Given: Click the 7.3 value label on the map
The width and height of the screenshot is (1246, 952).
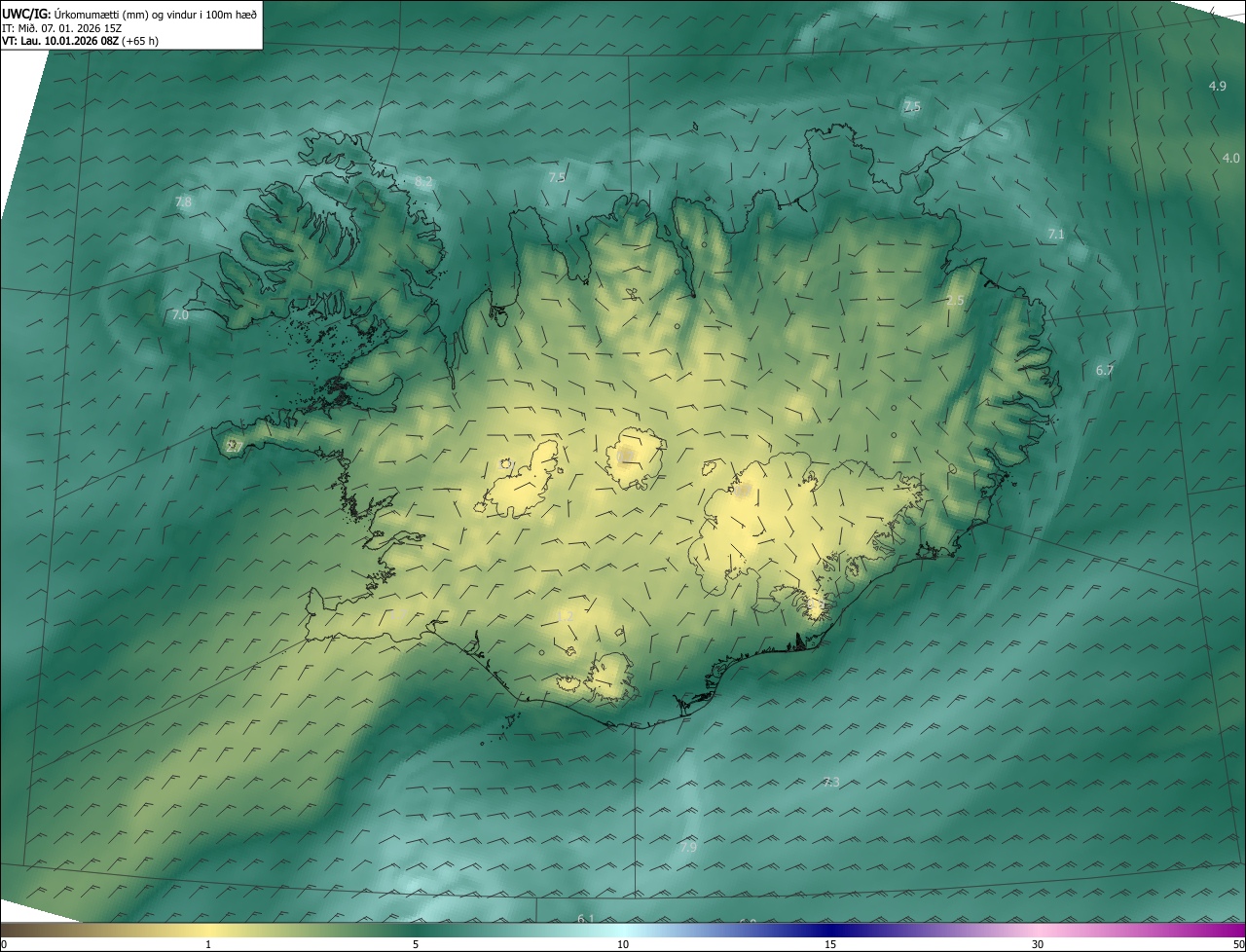Looking at the screenshot, I should click(x=830, y=782).
